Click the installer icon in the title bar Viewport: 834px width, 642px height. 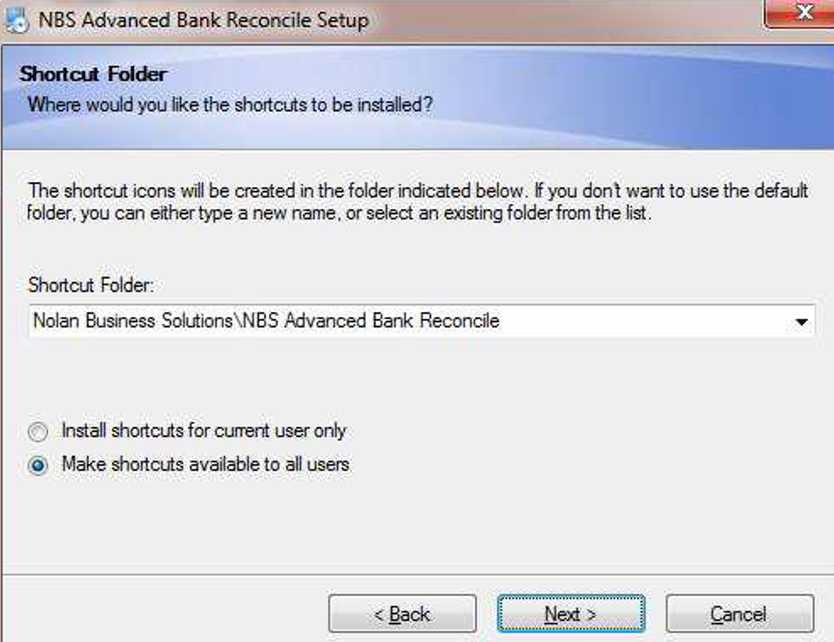point(15,19)
